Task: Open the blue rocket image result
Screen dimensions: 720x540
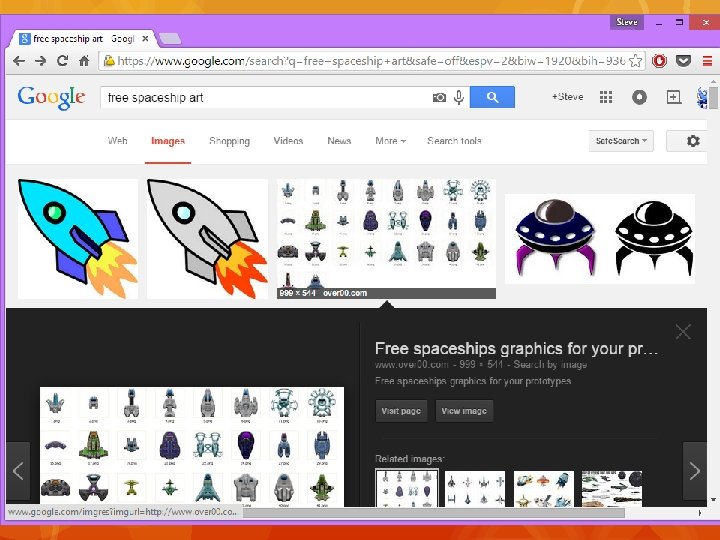Action: (x=78, y=239)
